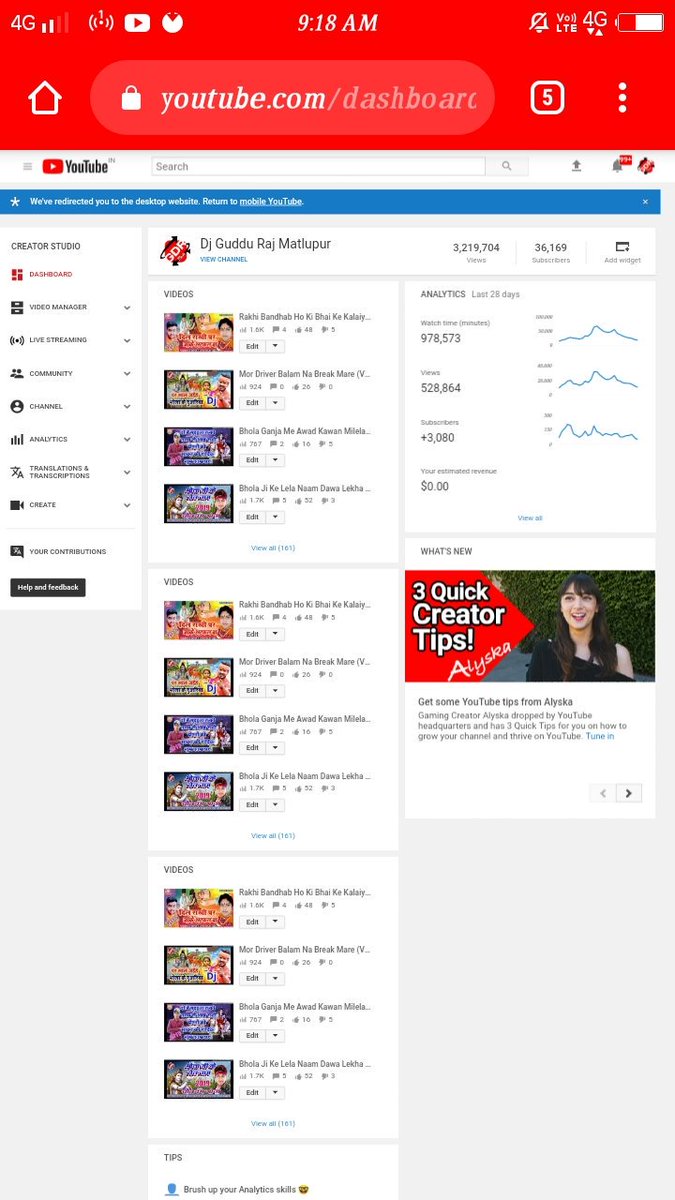Open the notifications bell
This screenshot has height=1200, width=675.
(619, 165)
